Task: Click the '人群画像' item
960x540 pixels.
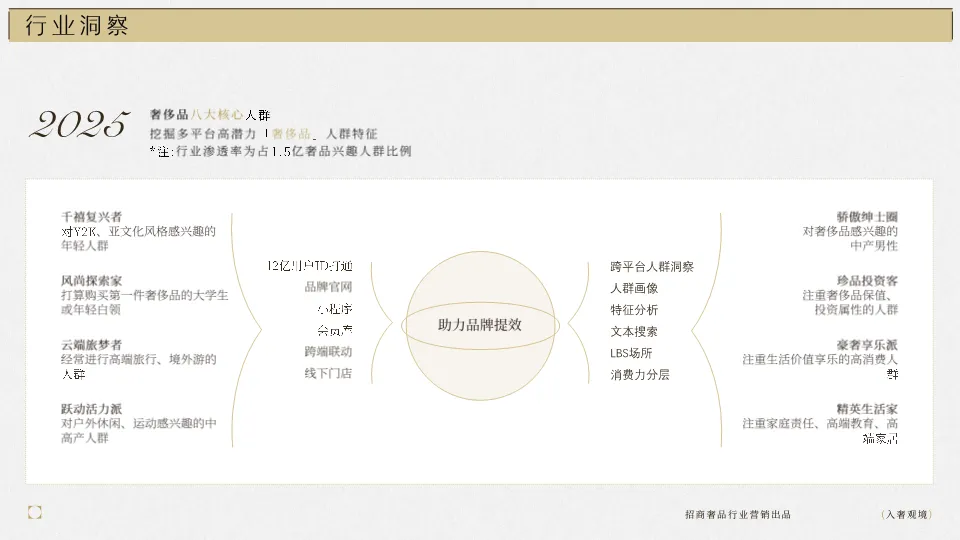Action: tap(634, 288)
